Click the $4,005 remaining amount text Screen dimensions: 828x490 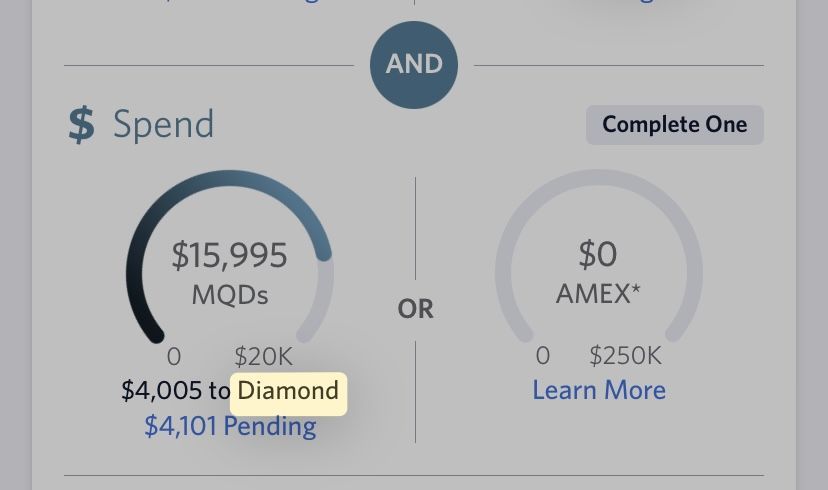pyautogui.click(x=161, y=391)
